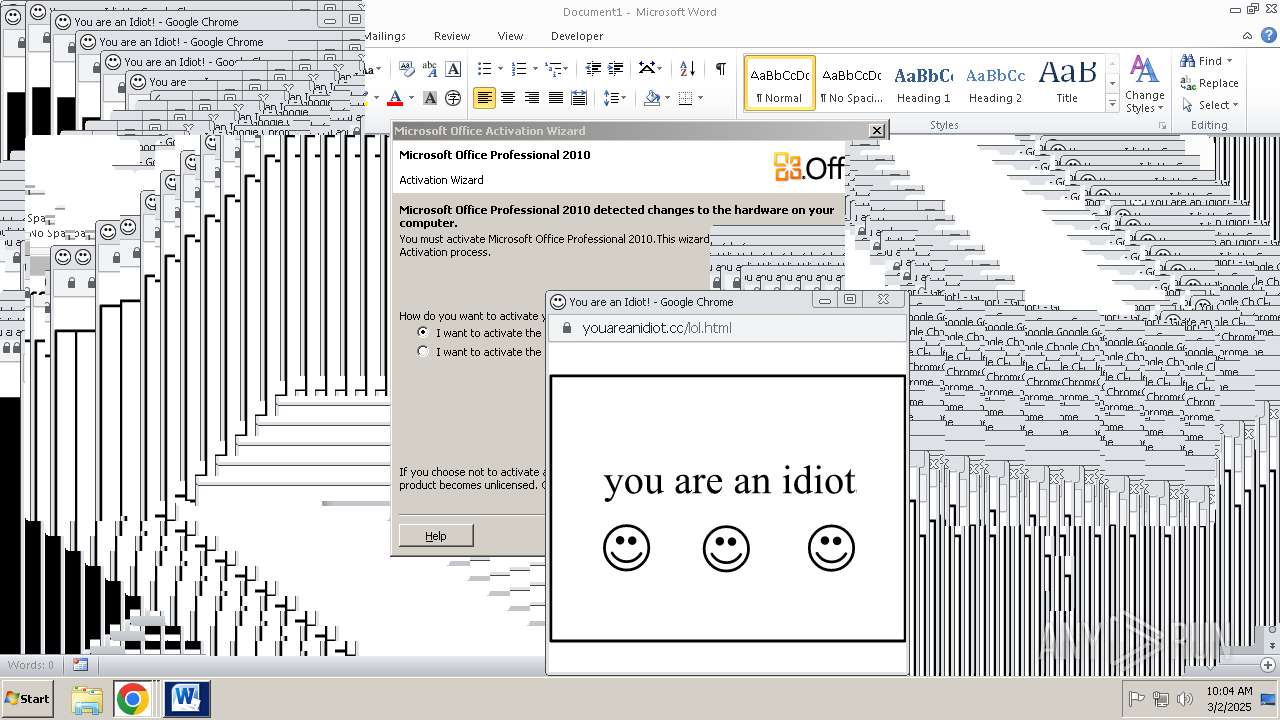Apply a multilevel list
The image size is (1280, 720).
pyautogui.click(x=553, y=69)
